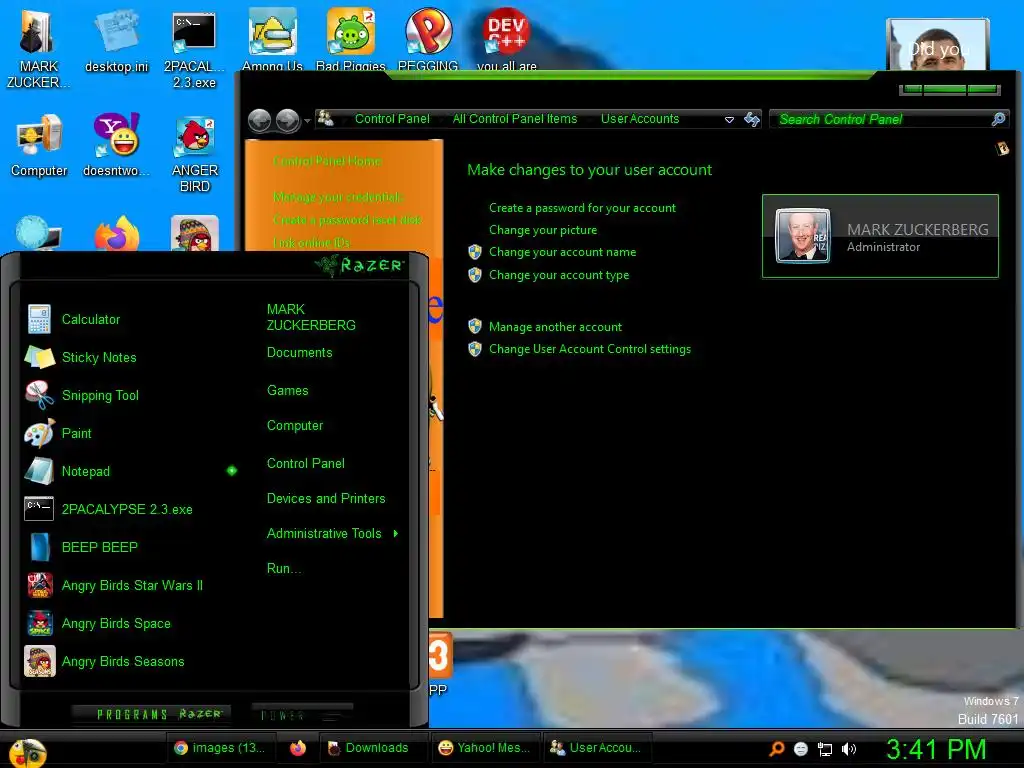1024x768 pixels.
Task: Expand the Notepad jump list indicator
Action: click(x=232, y=470)
